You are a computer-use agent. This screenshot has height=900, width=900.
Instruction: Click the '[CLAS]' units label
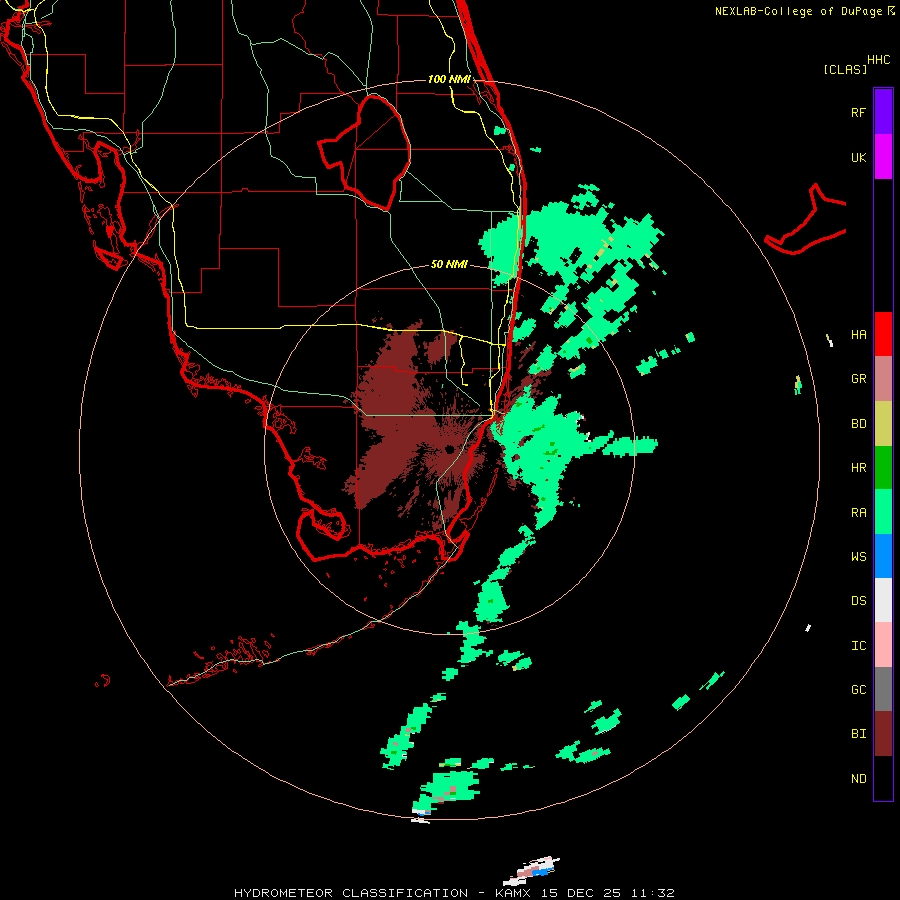coord(845,69)
